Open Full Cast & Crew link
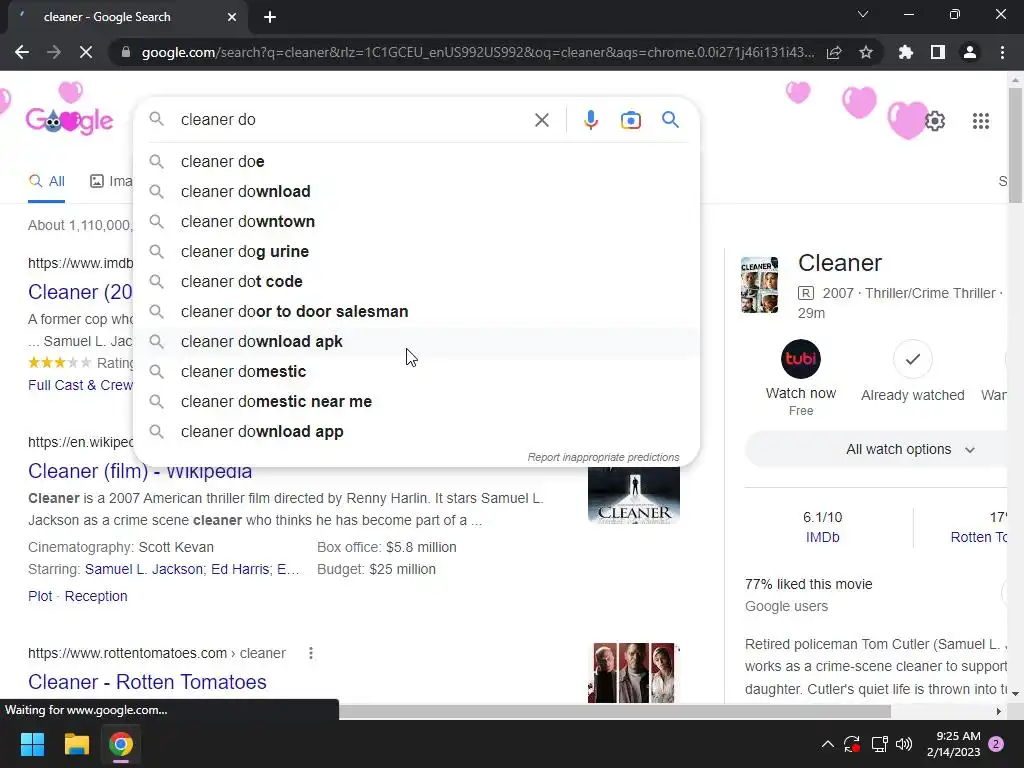The height and width of the screenshot is (768, 1024). [x=80, y=385]
